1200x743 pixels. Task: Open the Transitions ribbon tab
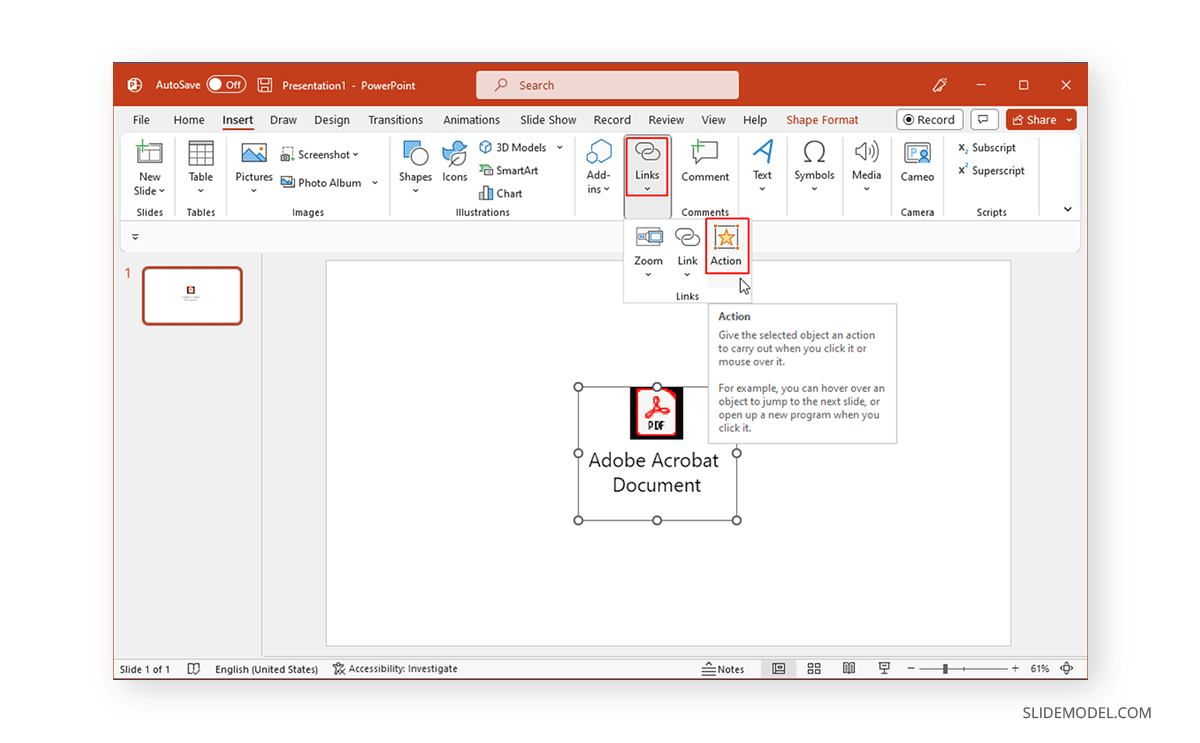pos(395,119)
